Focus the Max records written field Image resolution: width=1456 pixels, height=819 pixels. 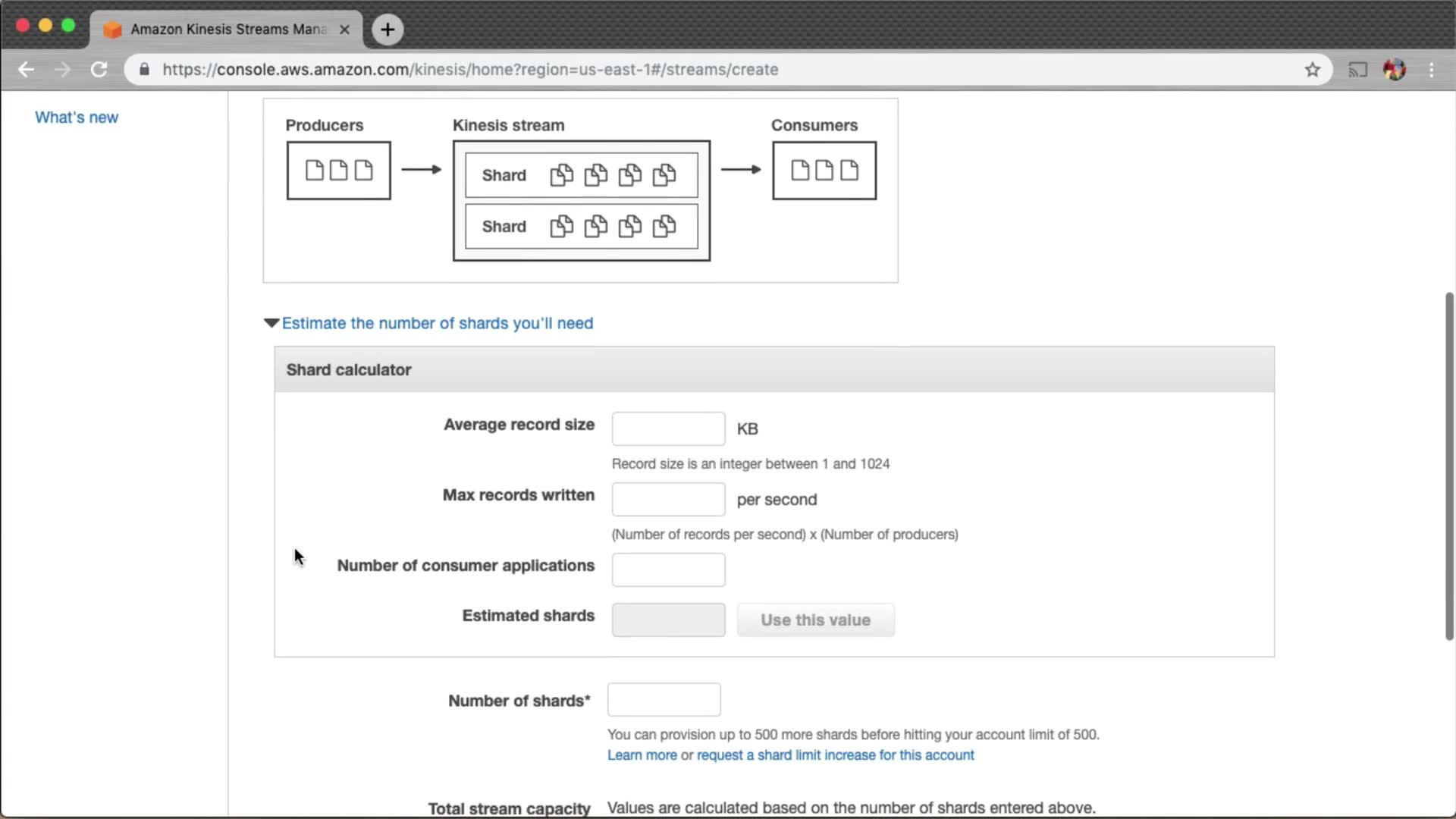[668, 500]
